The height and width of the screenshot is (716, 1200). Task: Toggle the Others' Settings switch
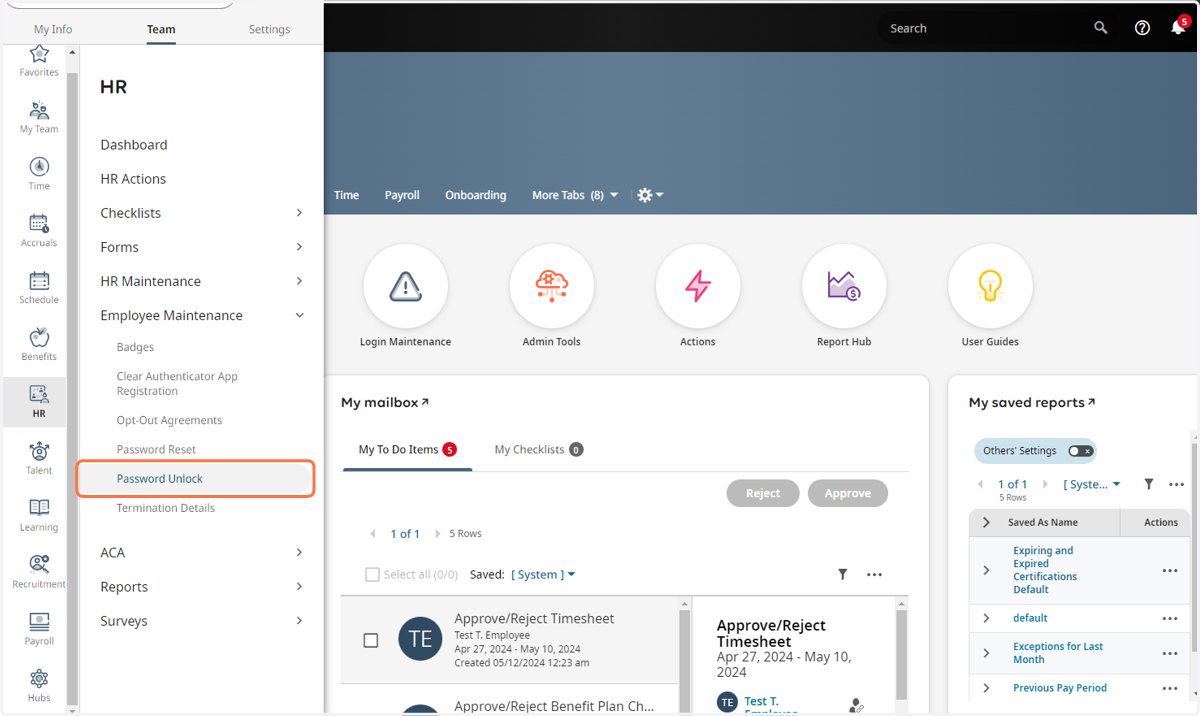[x=1080, y=451]
